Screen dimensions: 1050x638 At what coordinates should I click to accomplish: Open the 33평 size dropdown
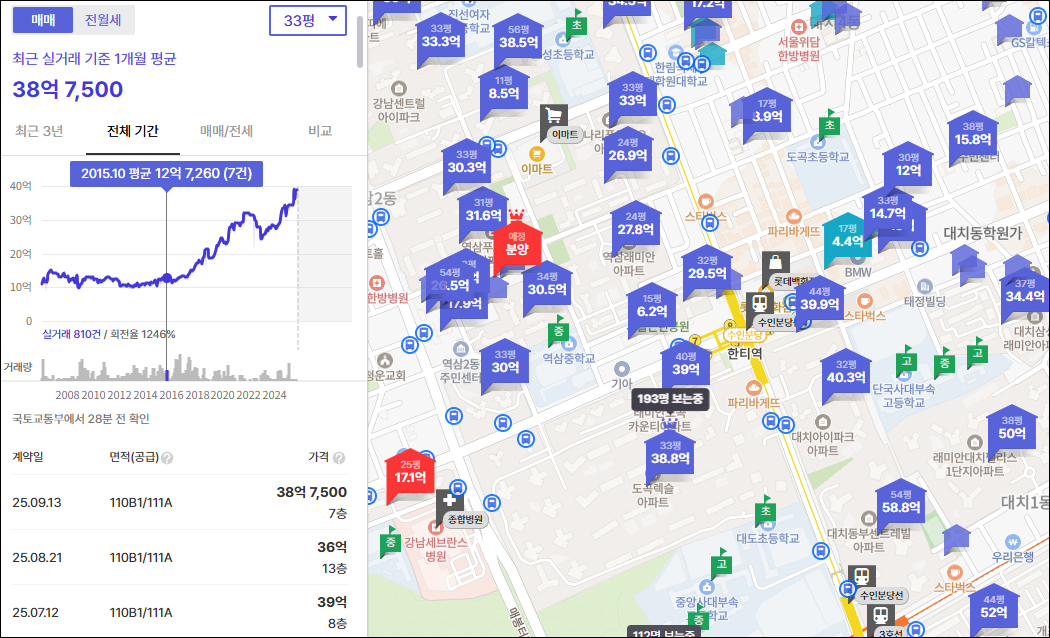tap(308, 20)
